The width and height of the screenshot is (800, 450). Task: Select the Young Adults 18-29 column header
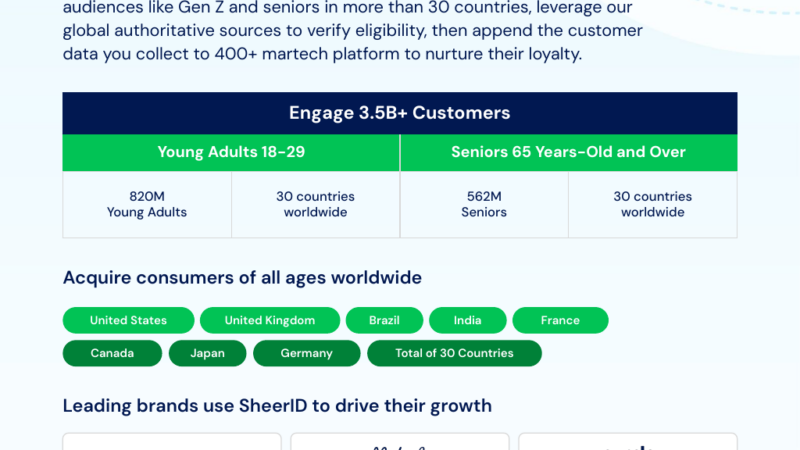[x=231, y=152]
